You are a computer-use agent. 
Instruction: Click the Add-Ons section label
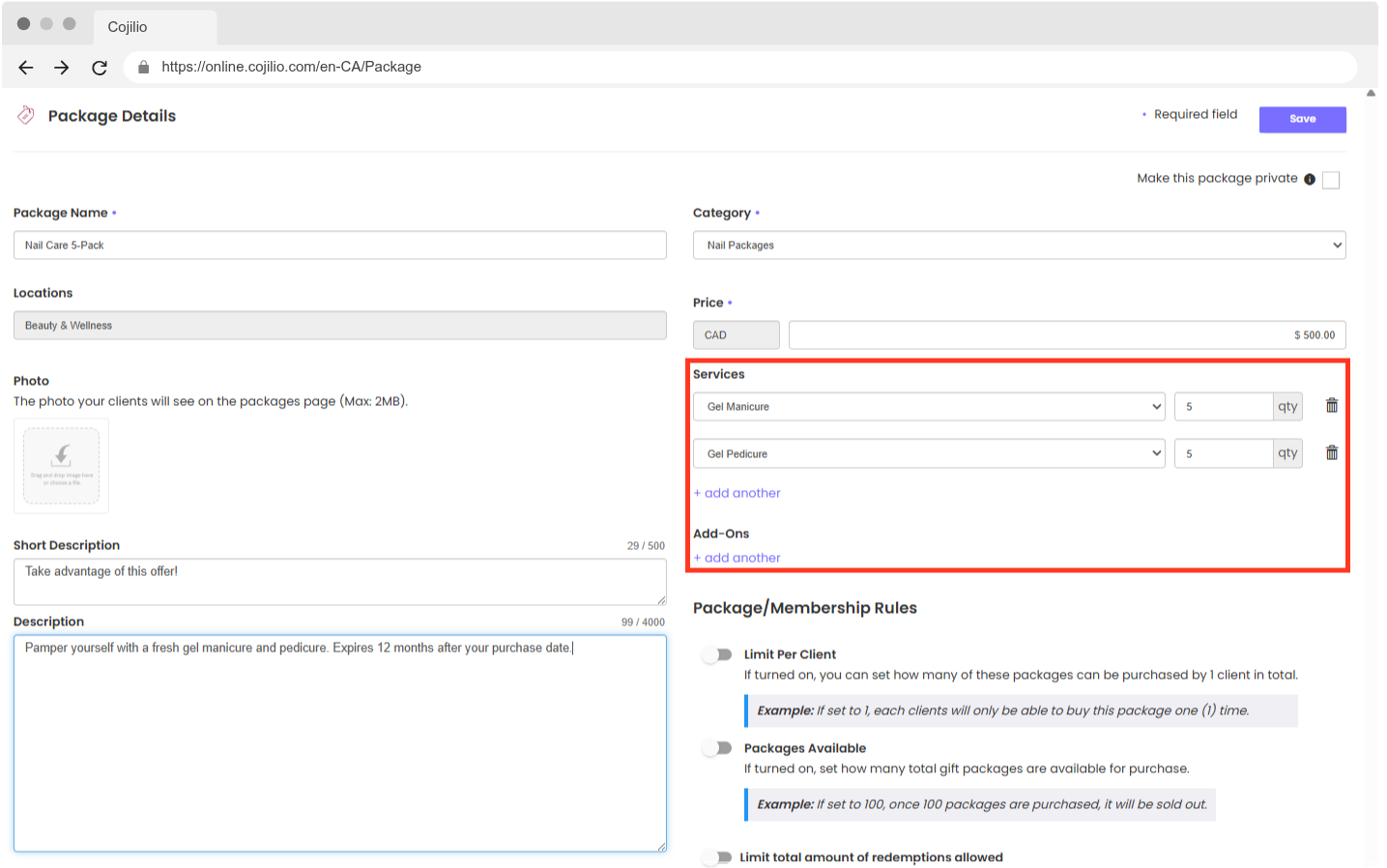(721, 534)
